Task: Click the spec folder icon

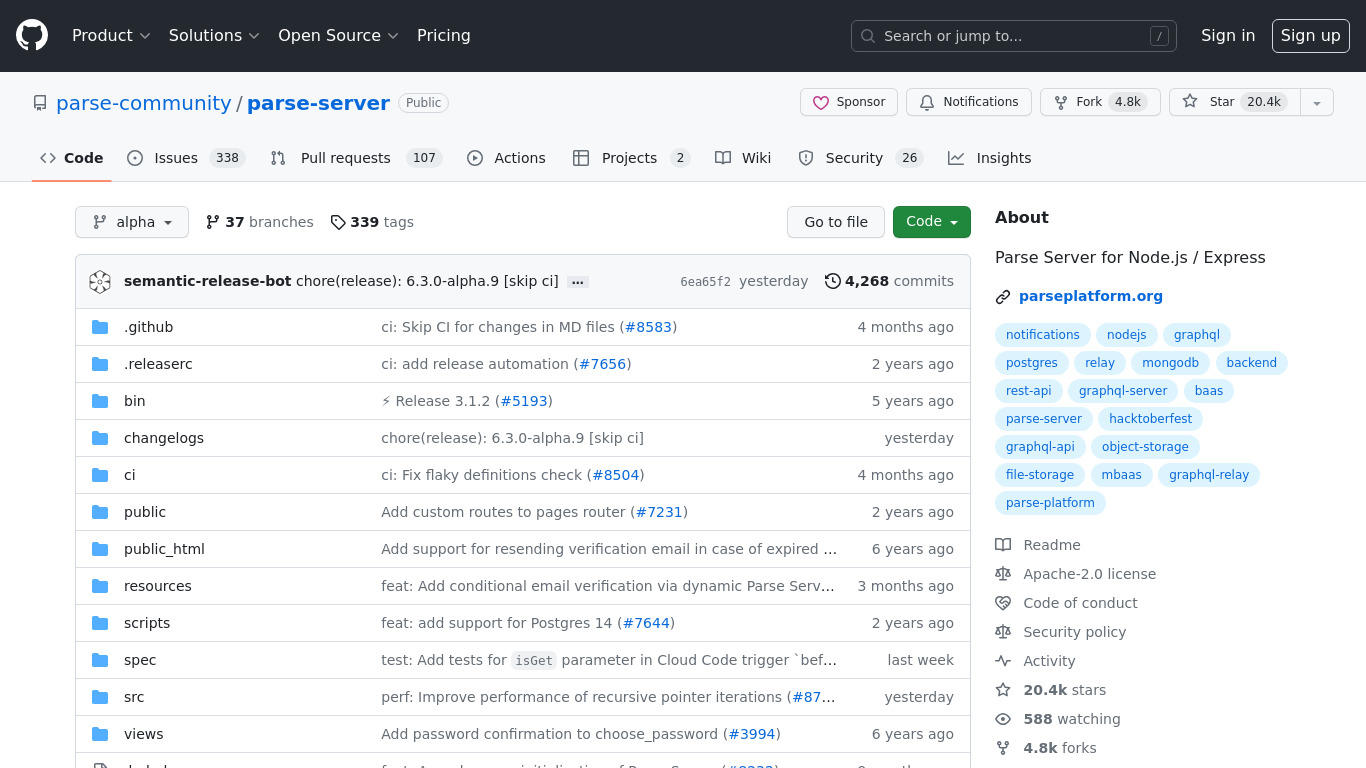Action: pos(100,660)
